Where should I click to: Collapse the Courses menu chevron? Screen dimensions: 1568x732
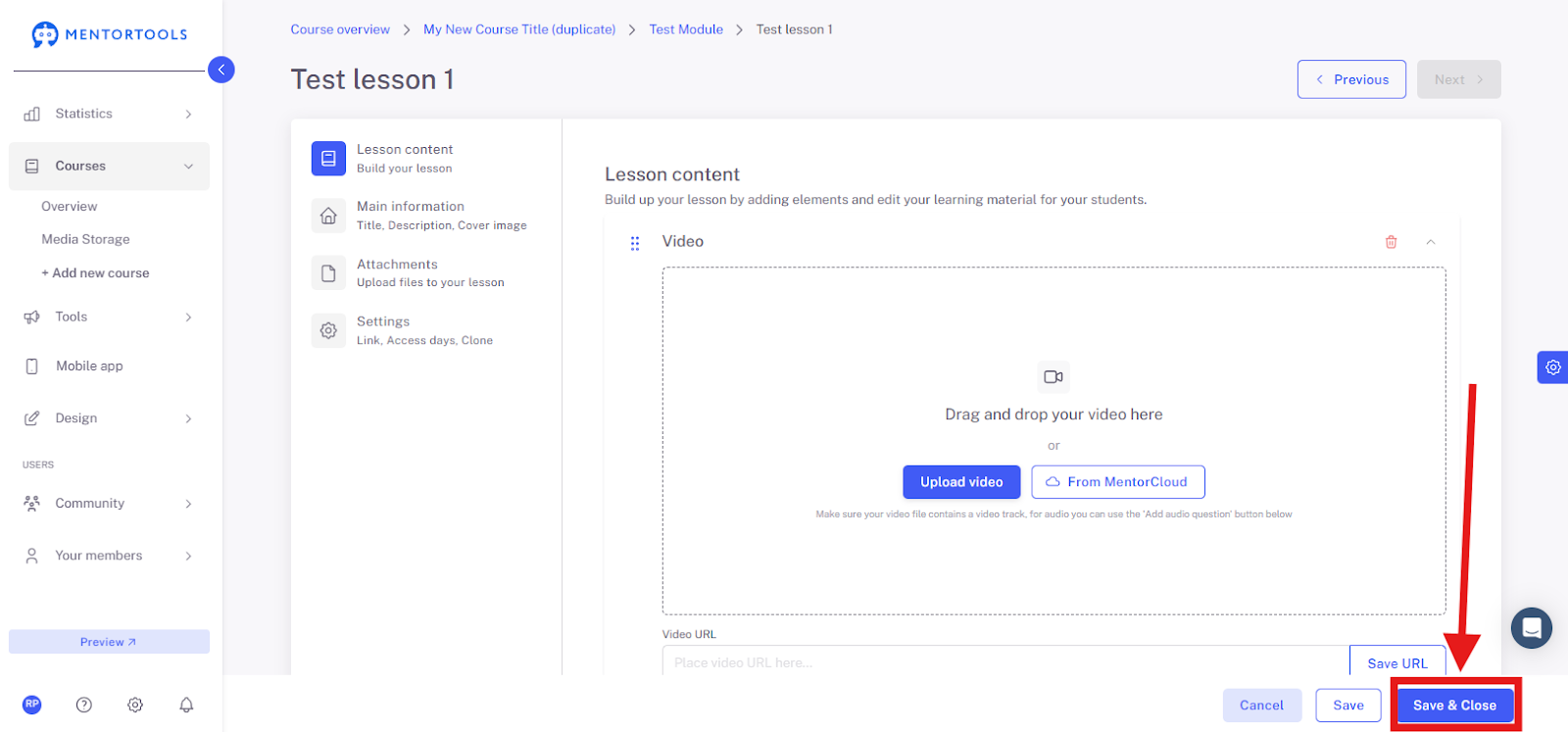tap(188, 167)
